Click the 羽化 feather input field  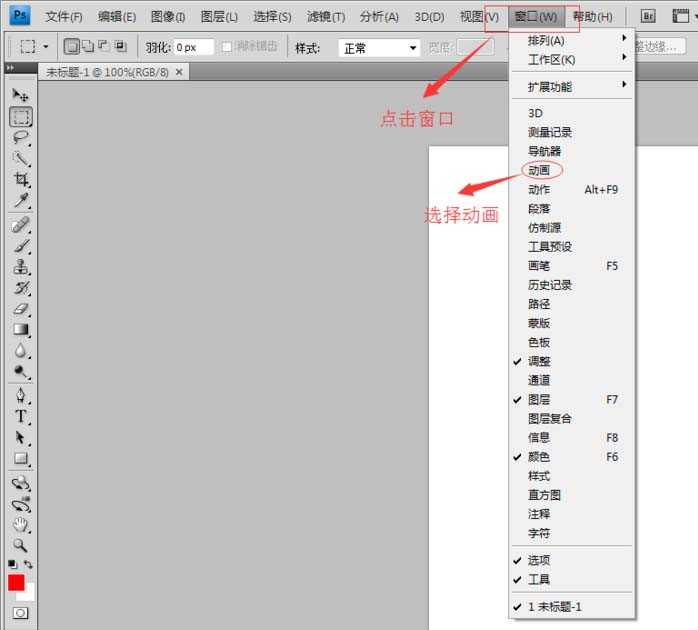(x=194, y=48)
